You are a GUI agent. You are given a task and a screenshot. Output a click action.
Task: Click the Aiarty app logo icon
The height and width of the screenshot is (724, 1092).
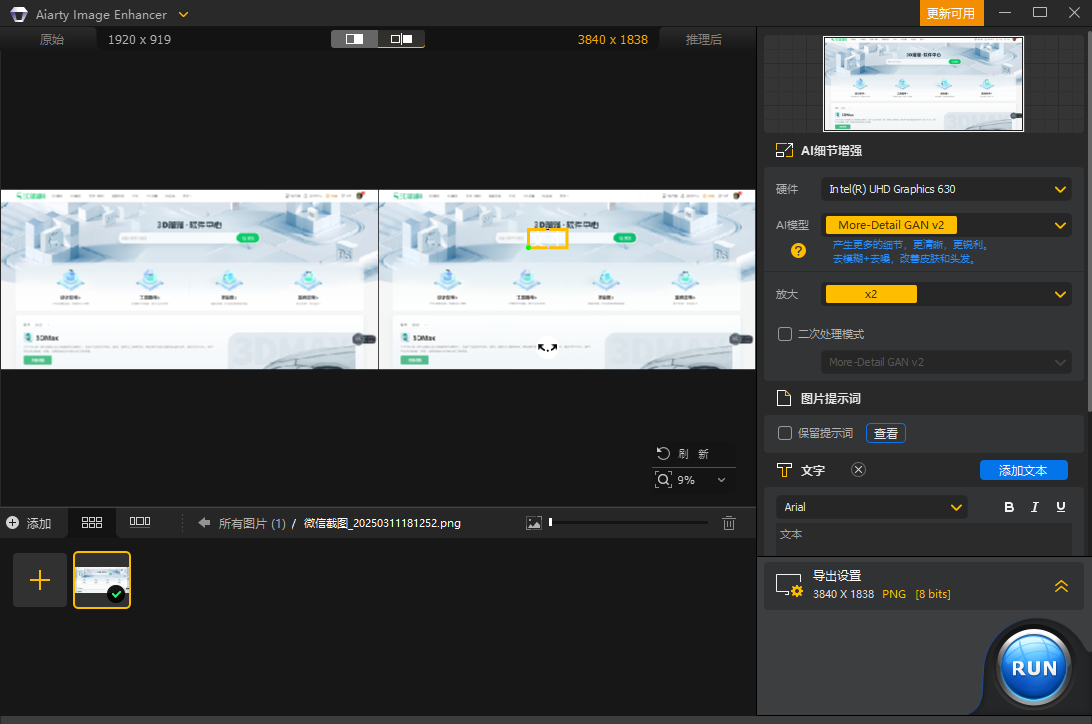click(x=19, y=14)
